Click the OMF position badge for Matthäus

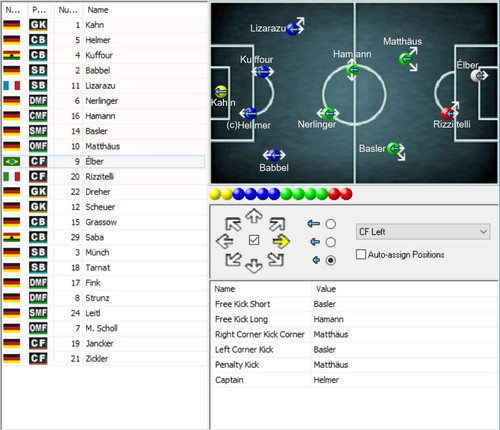coord(38,146)
